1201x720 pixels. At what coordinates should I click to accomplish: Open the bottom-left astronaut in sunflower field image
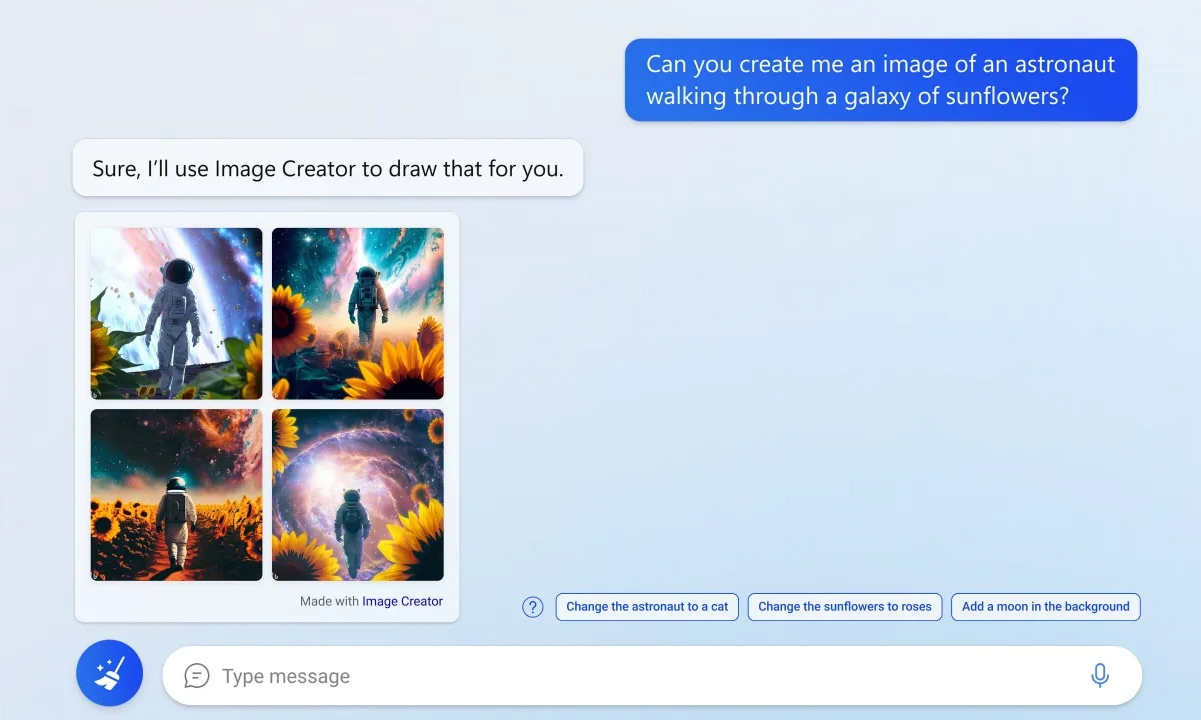point(176,495)
